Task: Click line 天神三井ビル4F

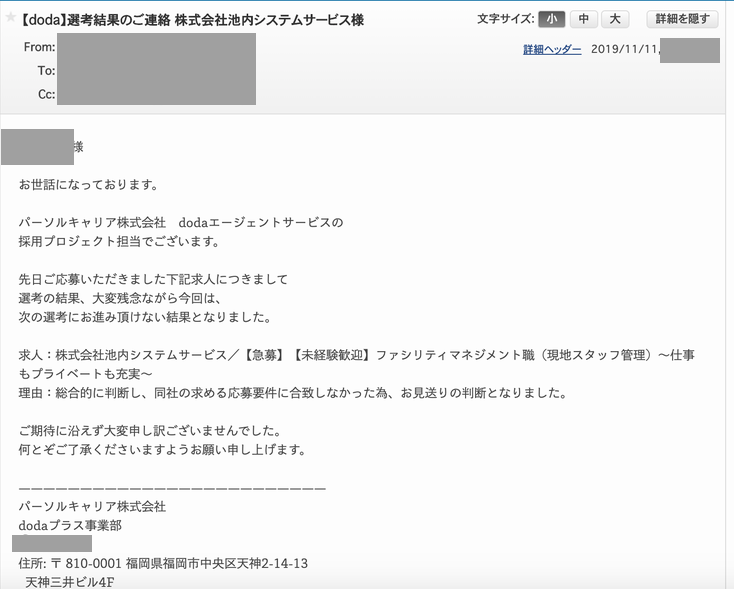Action: 70,582
